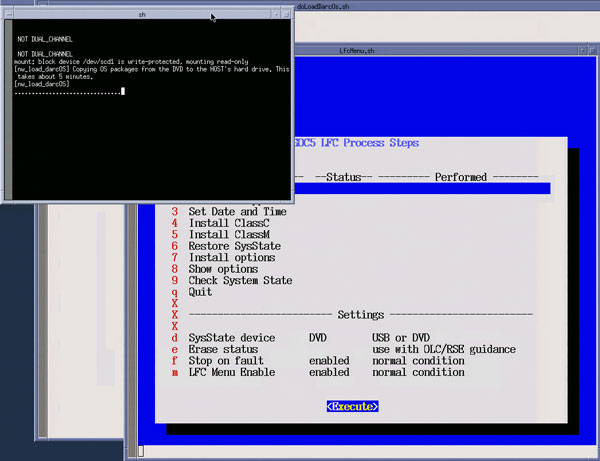
Task: Maximize the sh terminal window
Action: (x=284, y=13)
